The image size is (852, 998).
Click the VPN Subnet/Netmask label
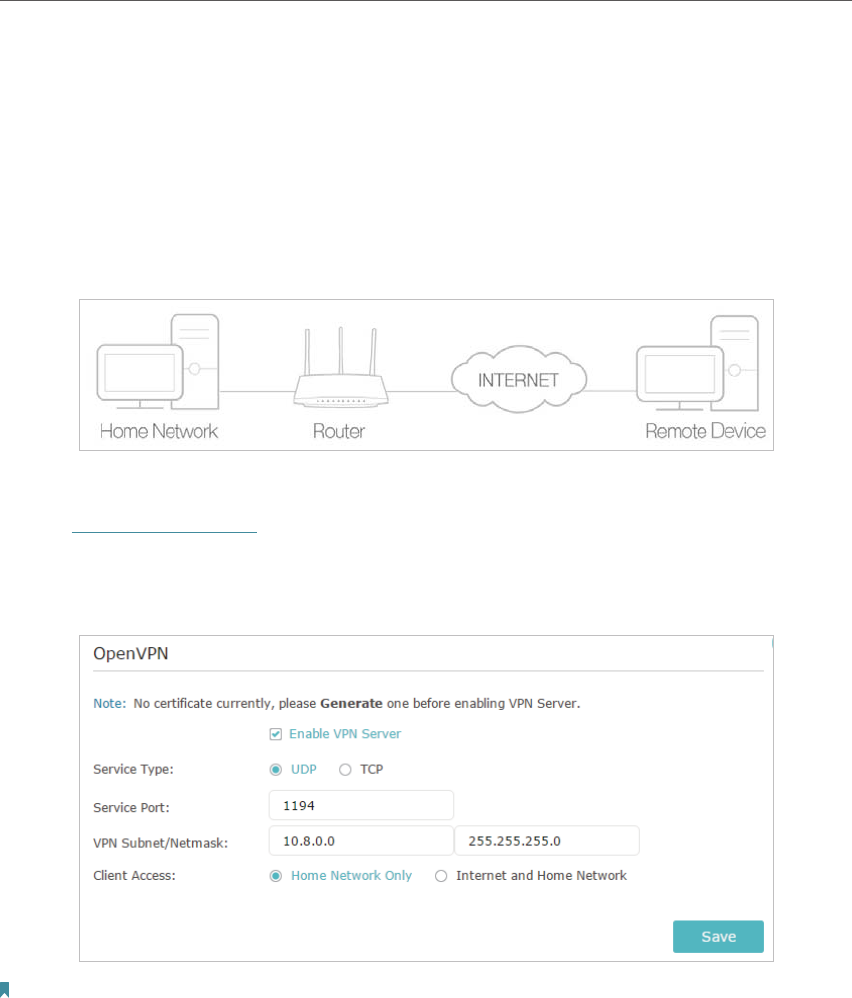tap(160, 843)
